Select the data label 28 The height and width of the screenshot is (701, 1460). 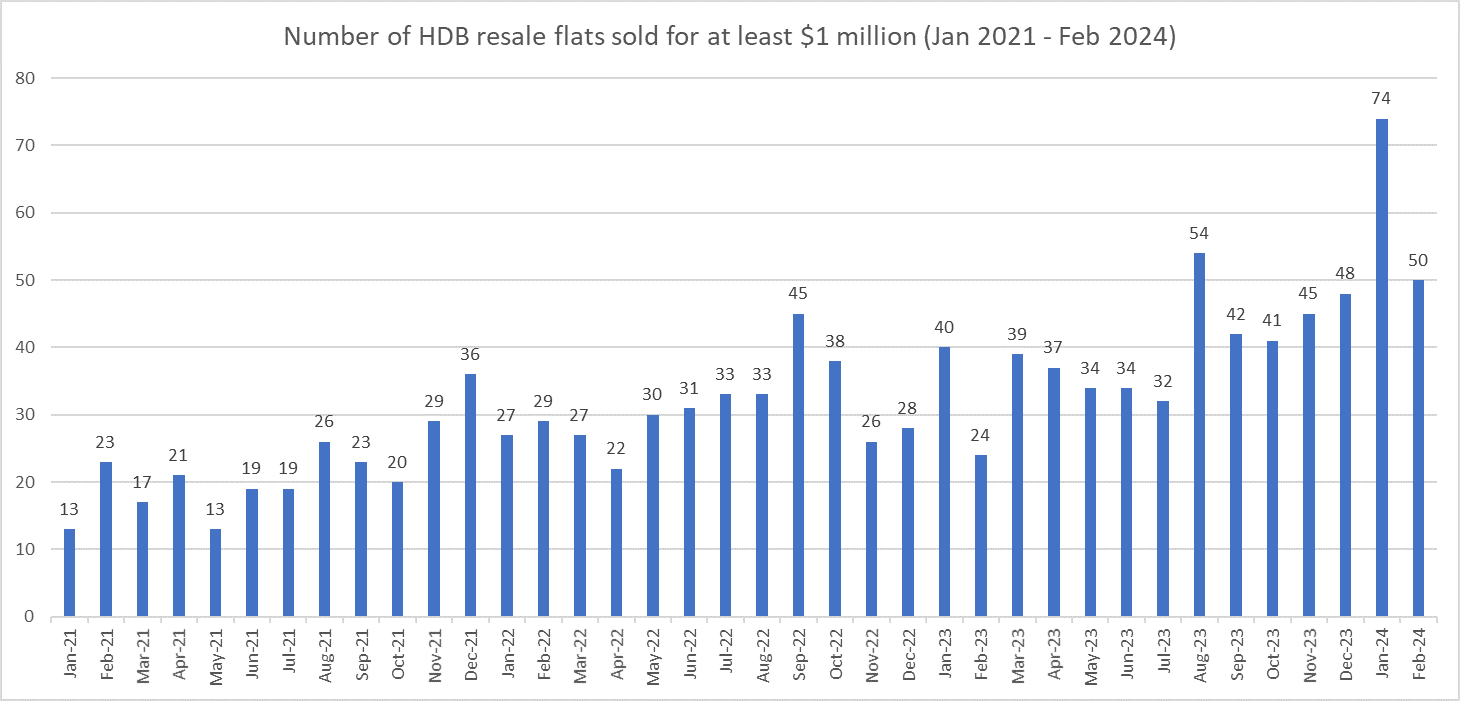click(x=908, y=408)
